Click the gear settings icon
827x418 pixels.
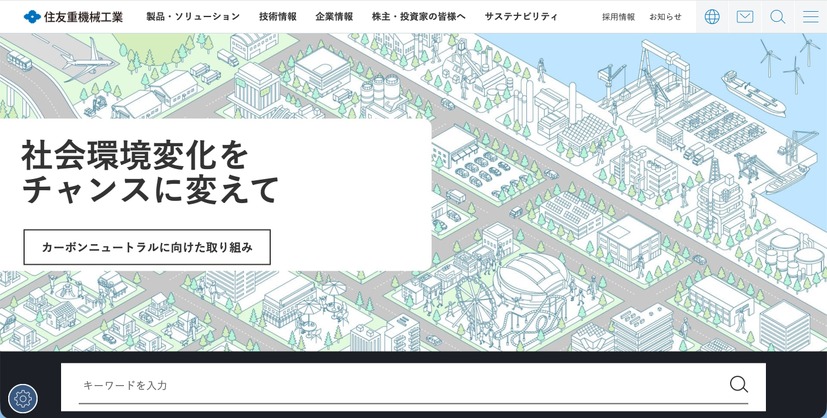[23, 398]
